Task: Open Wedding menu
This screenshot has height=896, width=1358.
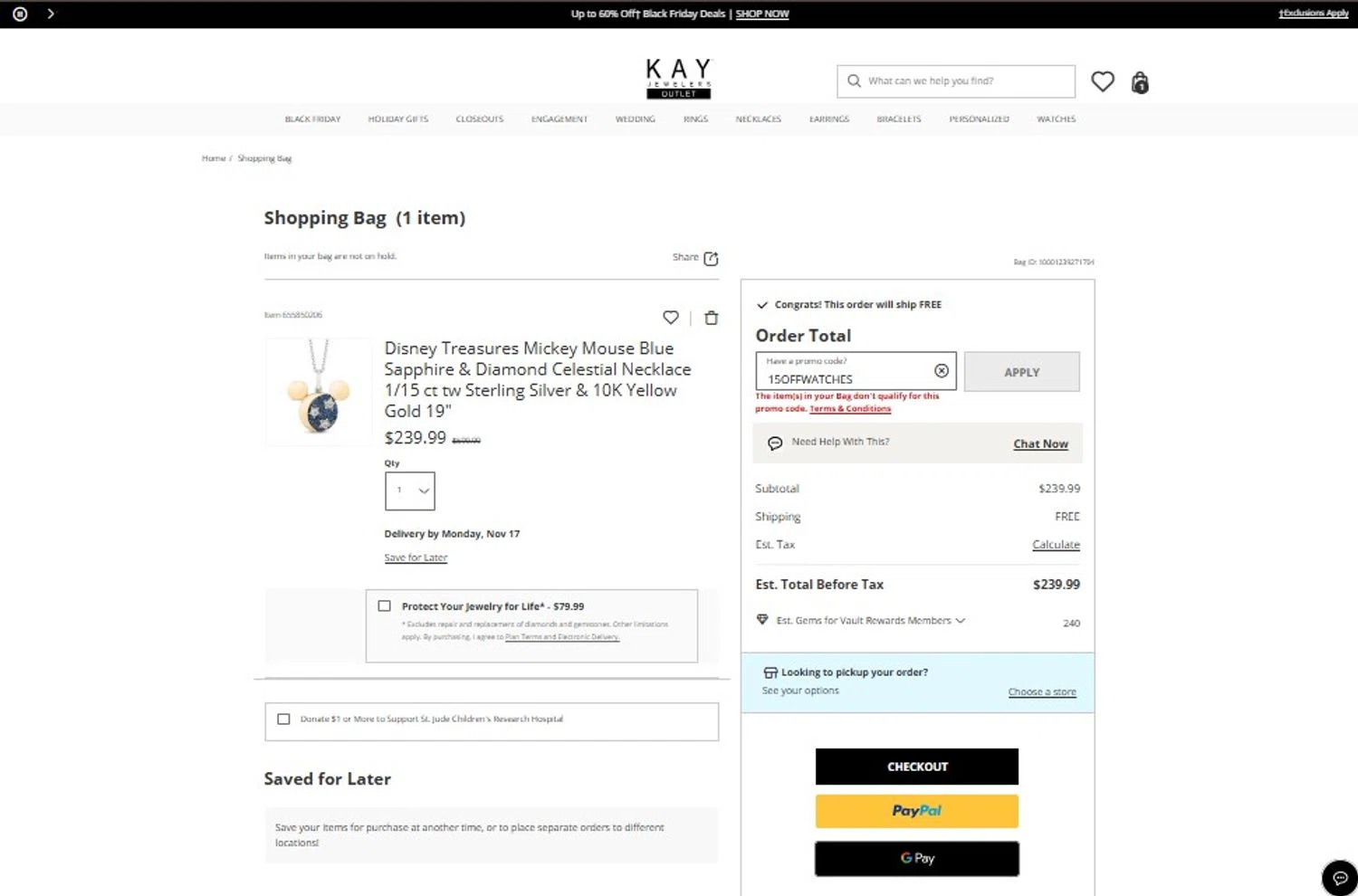Action: click(636, 119)
